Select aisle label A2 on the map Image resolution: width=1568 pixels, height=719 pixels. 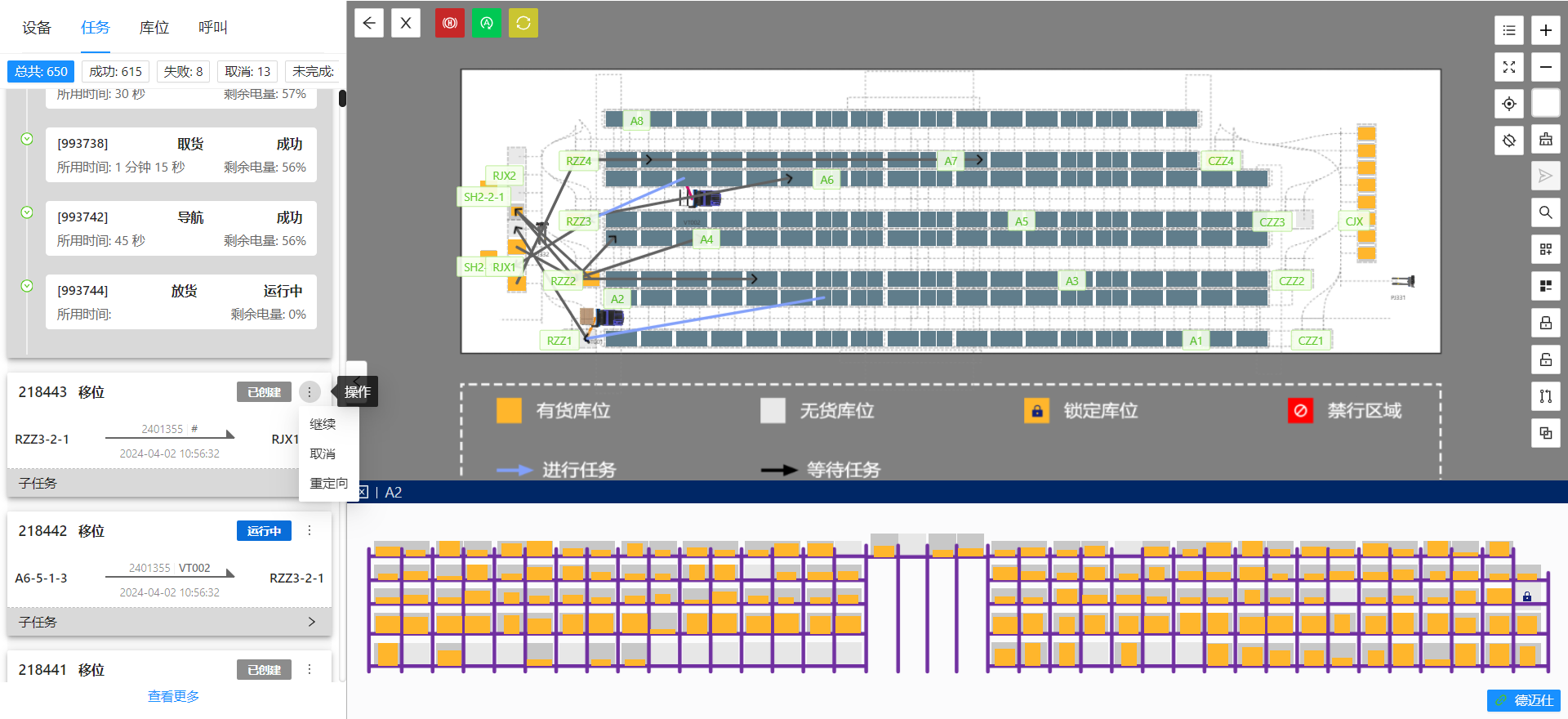click(617, 299)
